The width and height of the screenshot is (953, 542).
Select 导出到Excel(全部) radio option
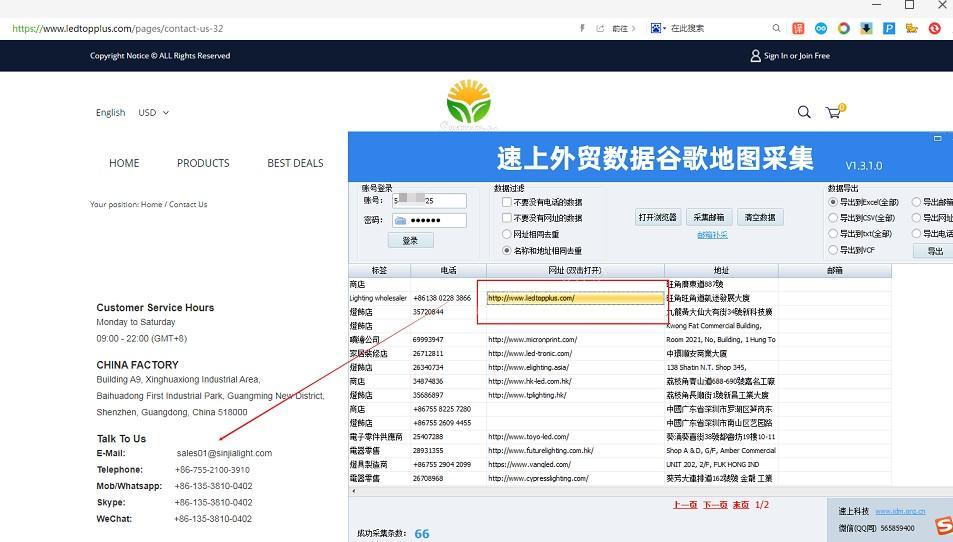833,202
